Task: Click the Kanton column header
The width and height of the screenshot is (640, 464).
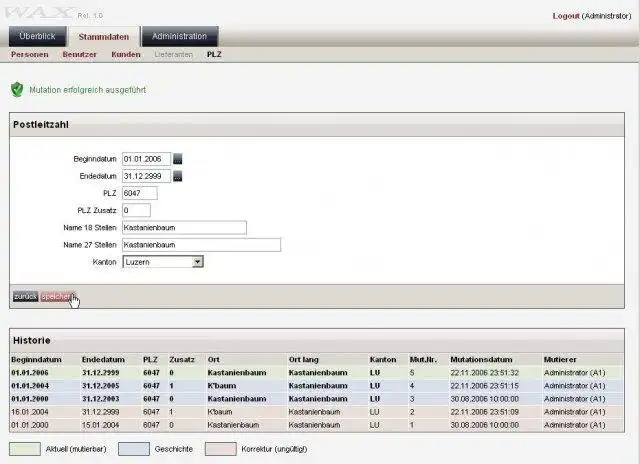Action: tap(383, 360)
